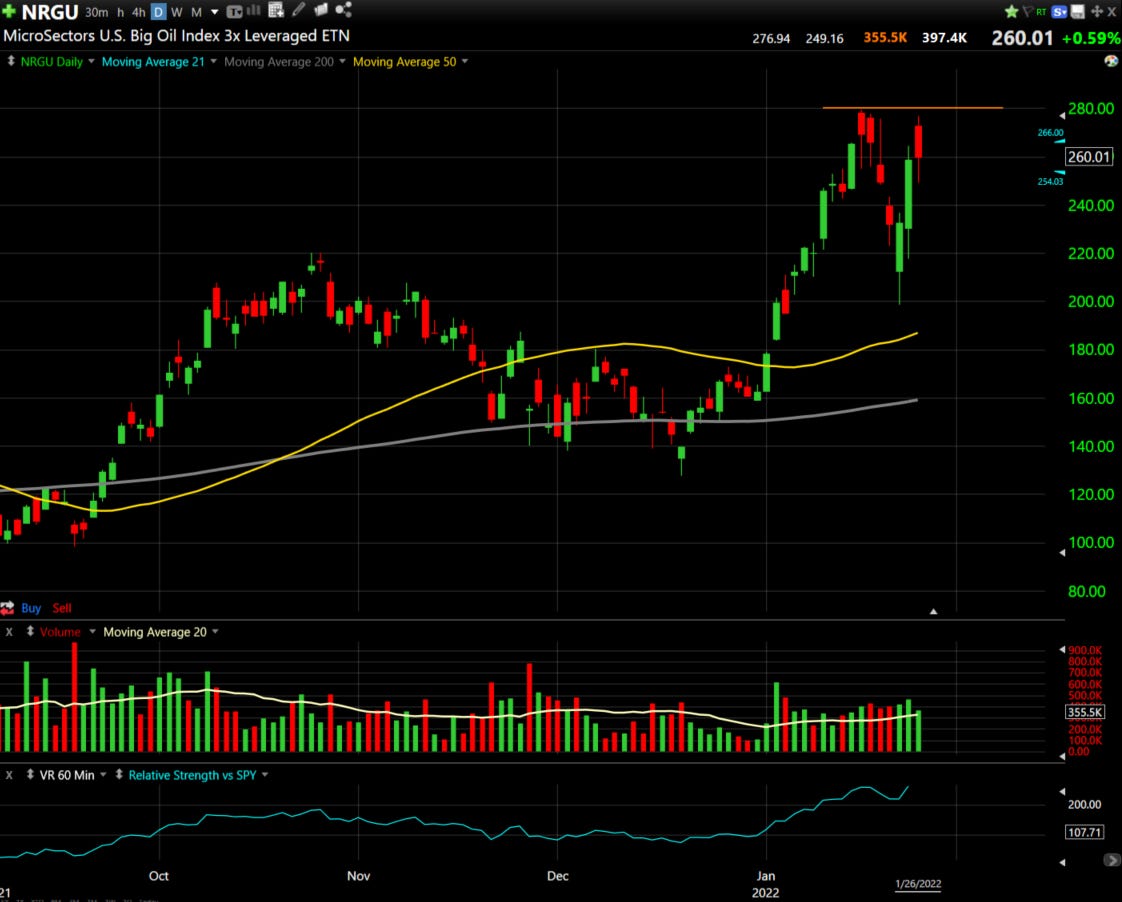Image resolution: width=1122 pixels, height=902 pixels.
Task: Click the +0.59% change value
Action: tap(1091, 38)
